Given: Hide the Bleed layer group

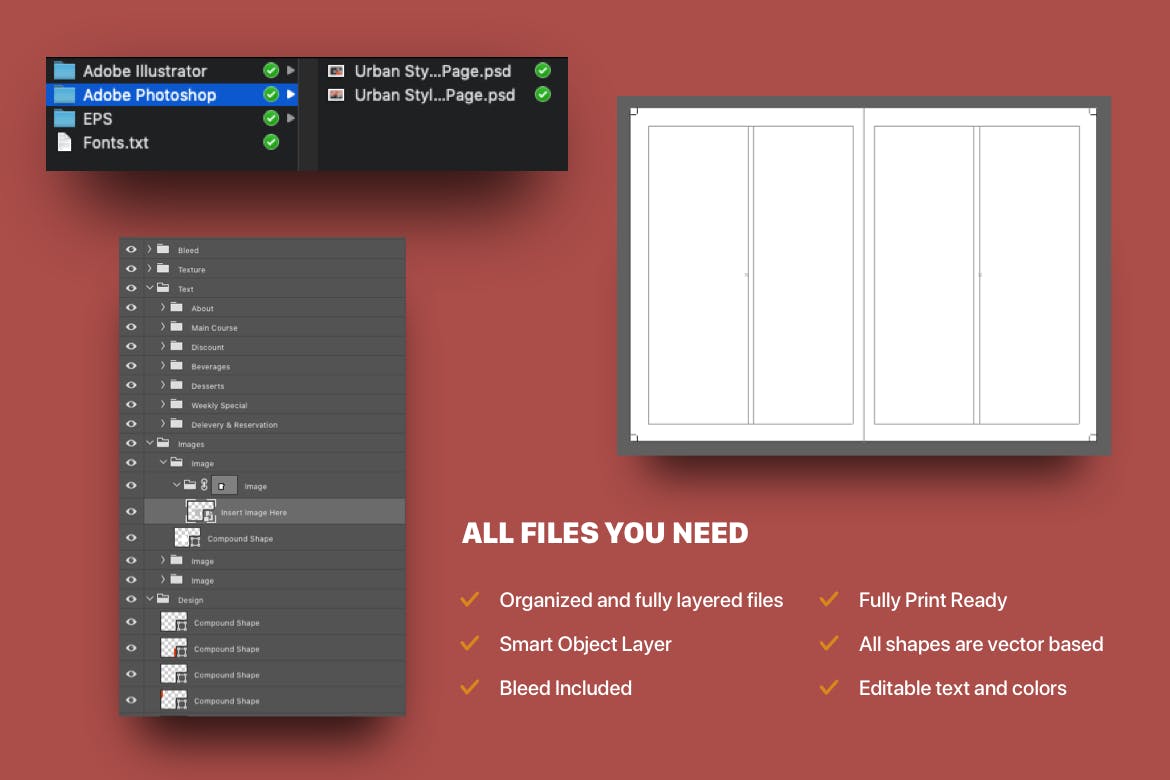Looking at the screenshot, I should pyautogui.click(x=131, y=250).
